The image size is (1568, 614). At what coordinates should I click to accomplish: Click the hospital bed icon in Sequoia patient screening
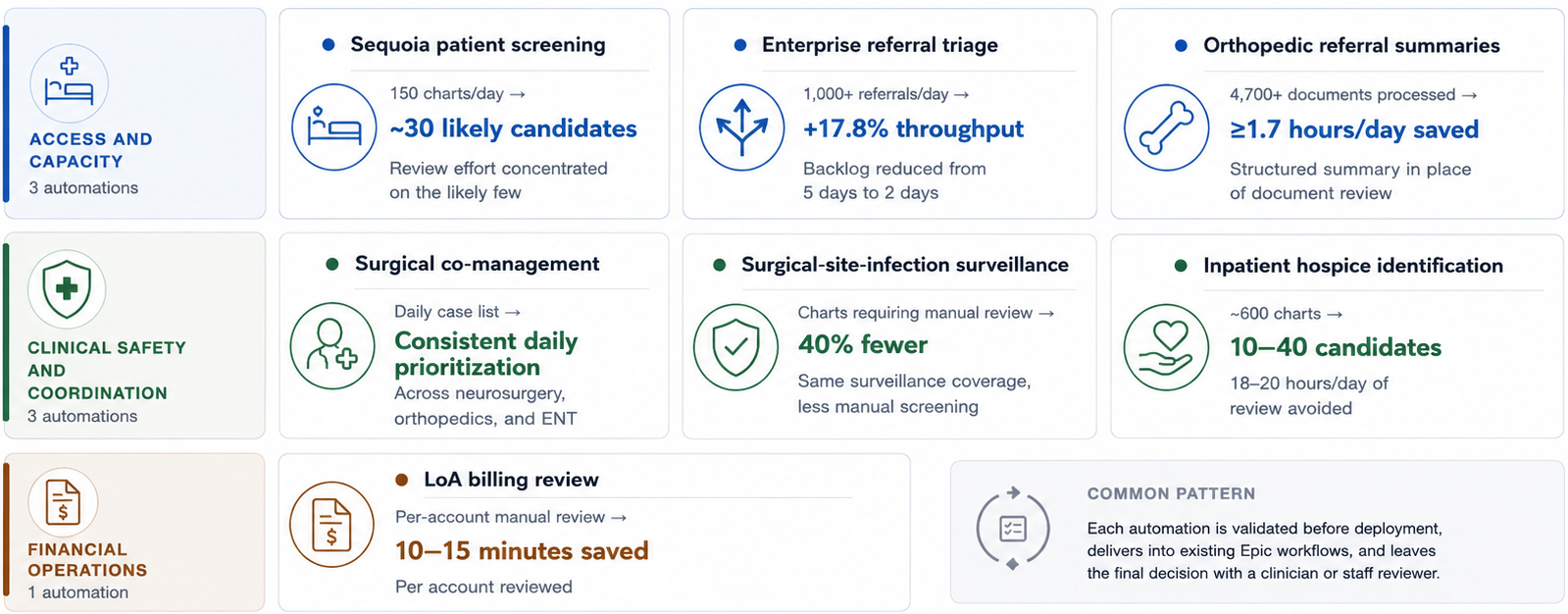tap(334, 128)
